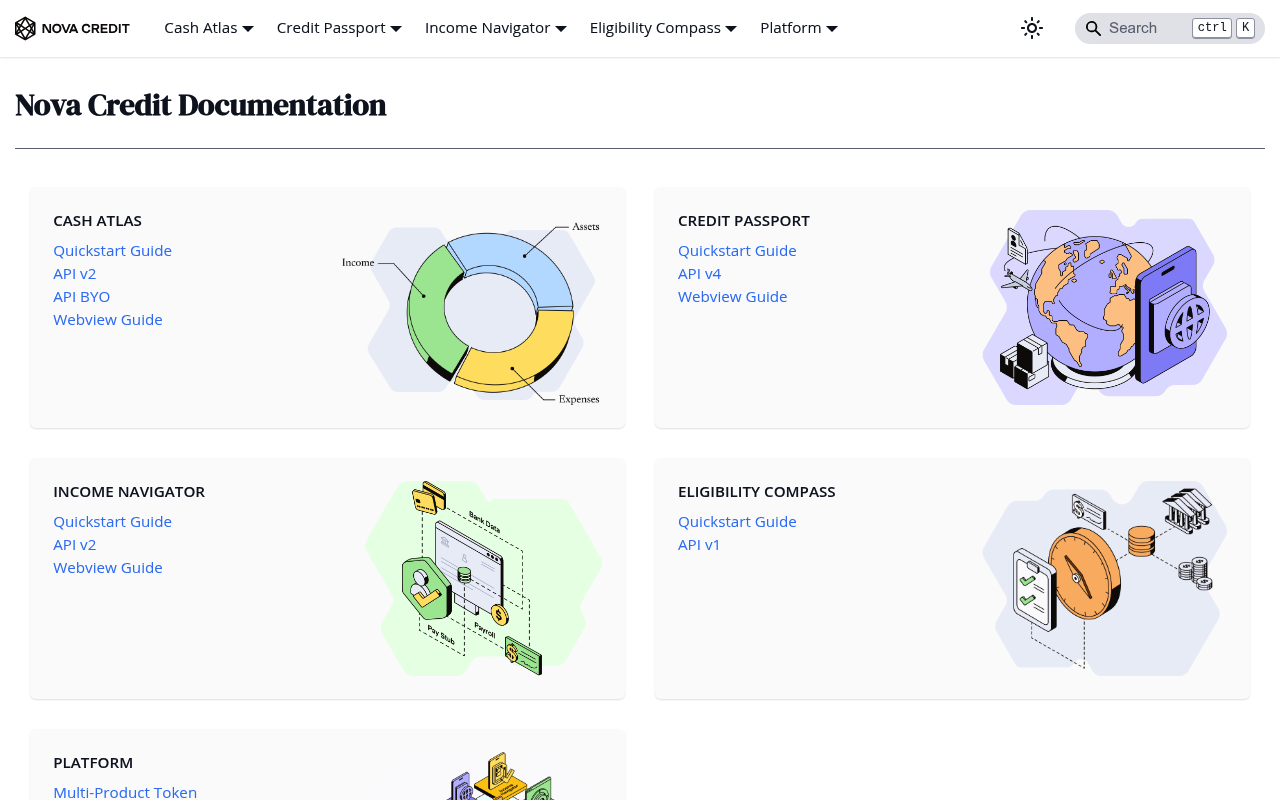1280x800 pixels.
Task: Click the Nova Credit logo icon
Action: click(25, 28)
